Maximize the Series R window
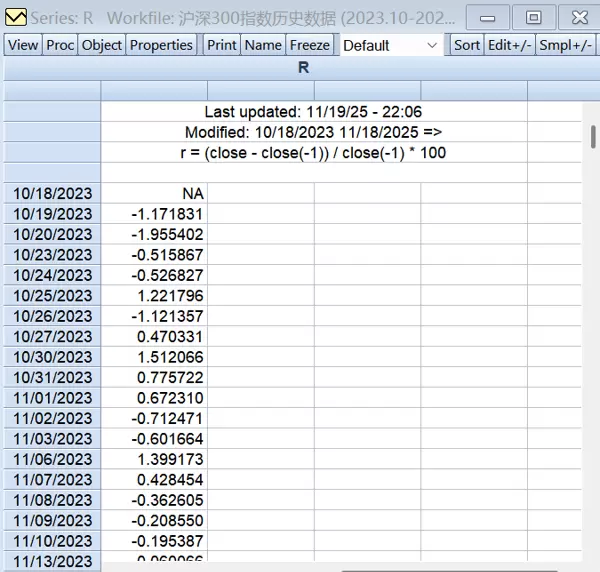This screenshot has width=600, height=572. pos(534,17)
